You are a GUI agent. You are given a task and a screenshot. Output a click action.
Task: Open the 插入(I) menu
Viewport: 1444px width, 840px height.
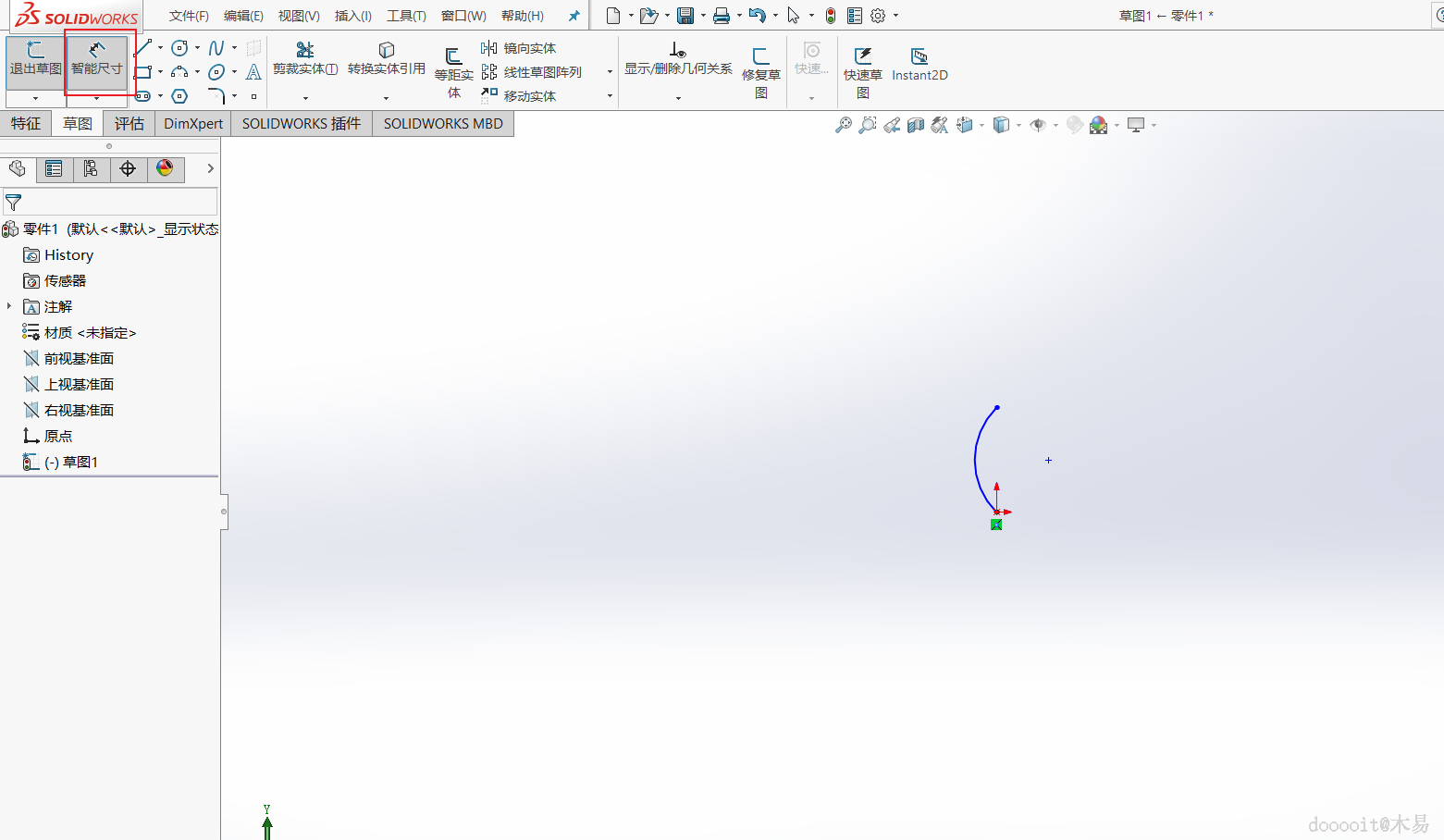click(x=353, y=16)
